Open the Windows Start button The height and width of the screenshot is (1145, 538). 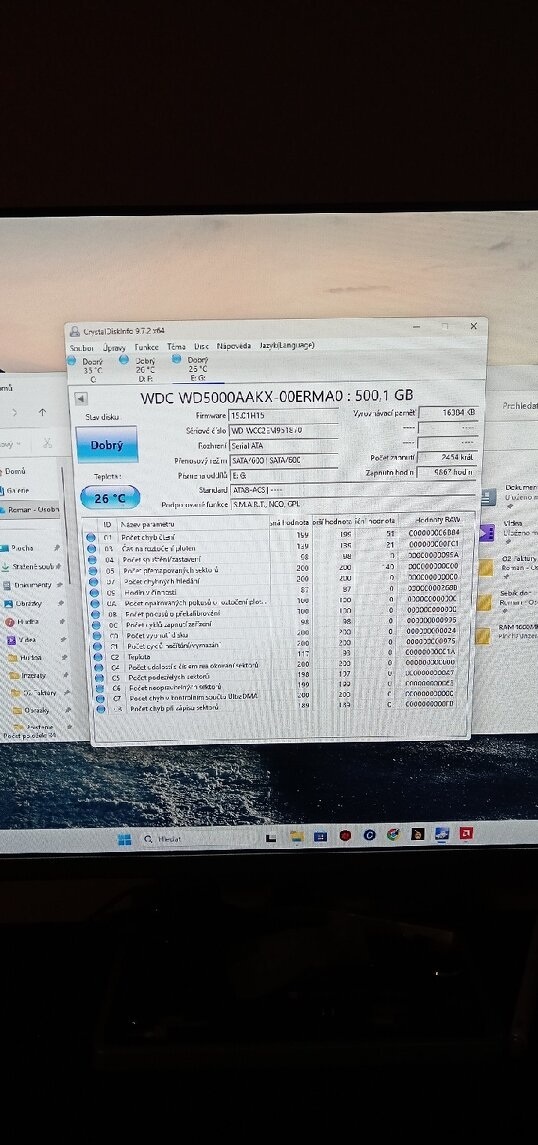(x=125, y=840)
